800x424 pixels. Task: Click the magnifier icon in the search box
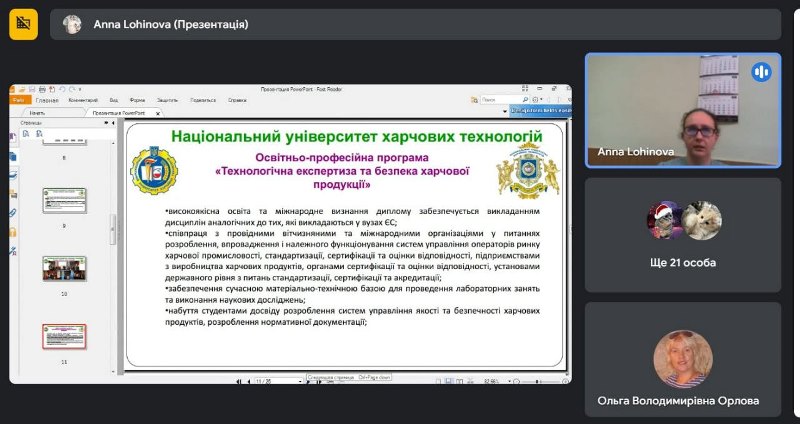pyautogui.click(x=525, y=100)
